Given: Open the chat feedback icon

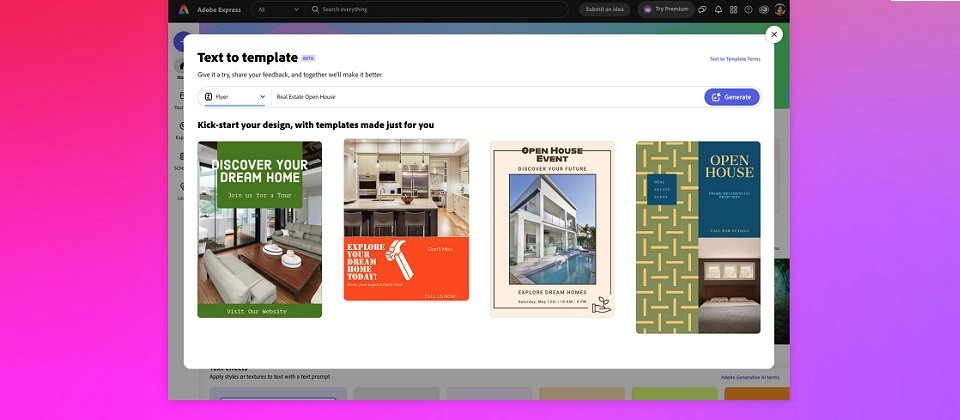Looking at the screenshot, I should (703, 9).
